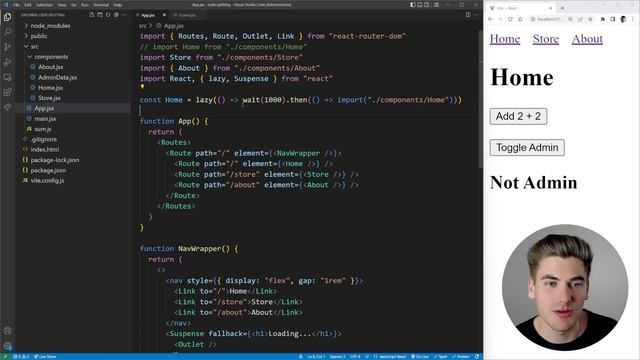Go to browser home page
Screen dimensions: 640x360
coord(520,19)
